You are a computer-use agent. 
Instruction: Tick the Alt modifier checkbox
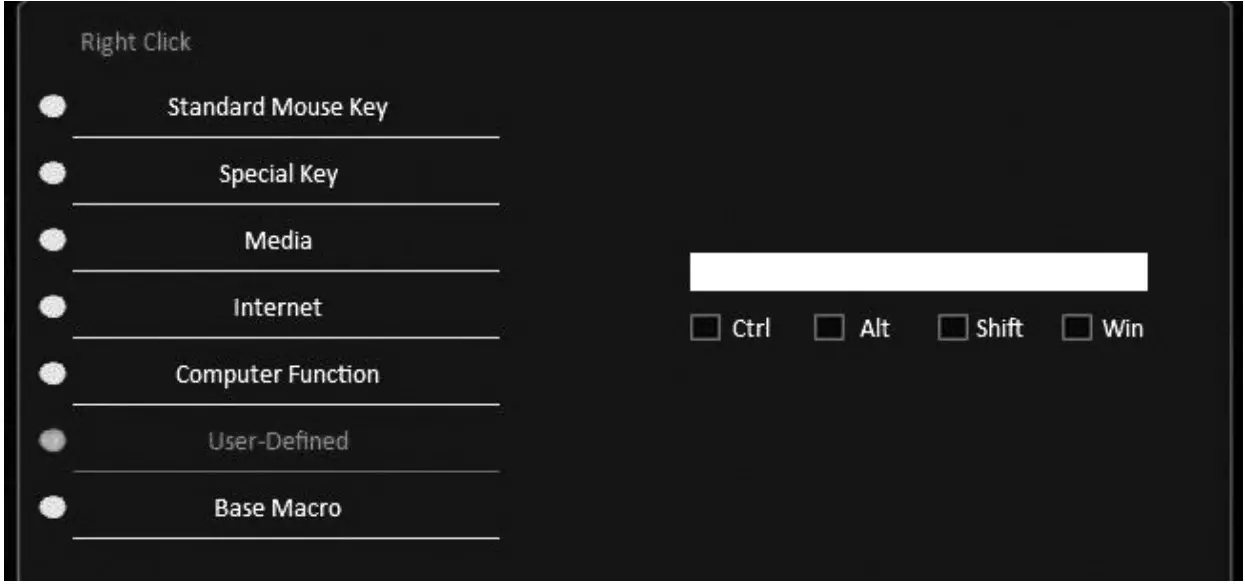tap(829, 328)
